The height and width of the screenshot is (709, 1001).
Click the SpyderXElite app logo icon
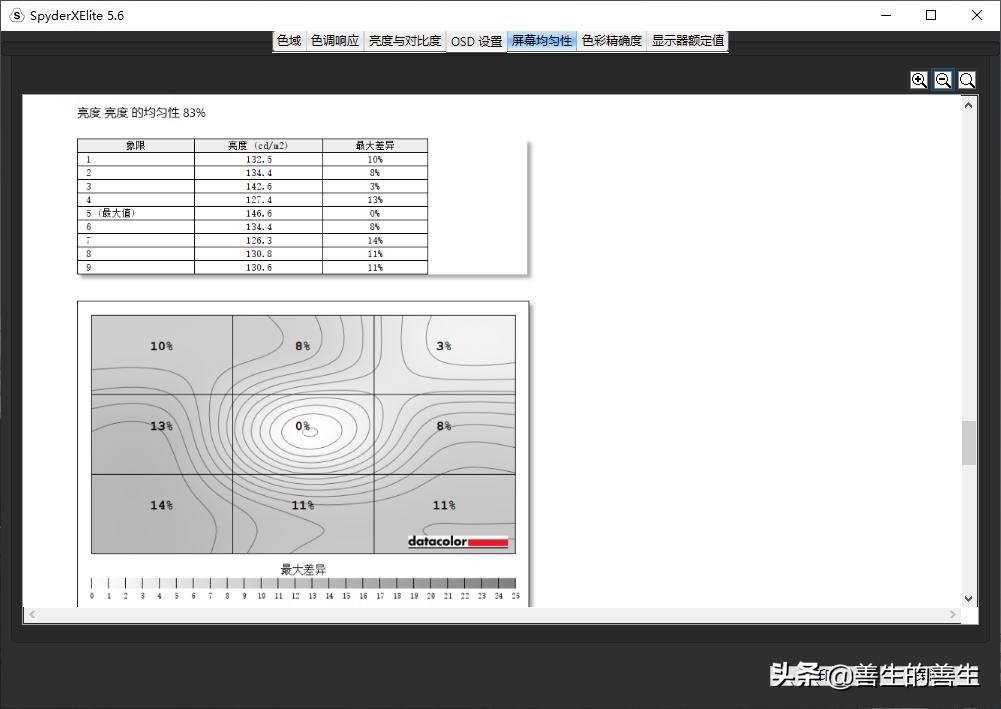(x=17, y=15)
